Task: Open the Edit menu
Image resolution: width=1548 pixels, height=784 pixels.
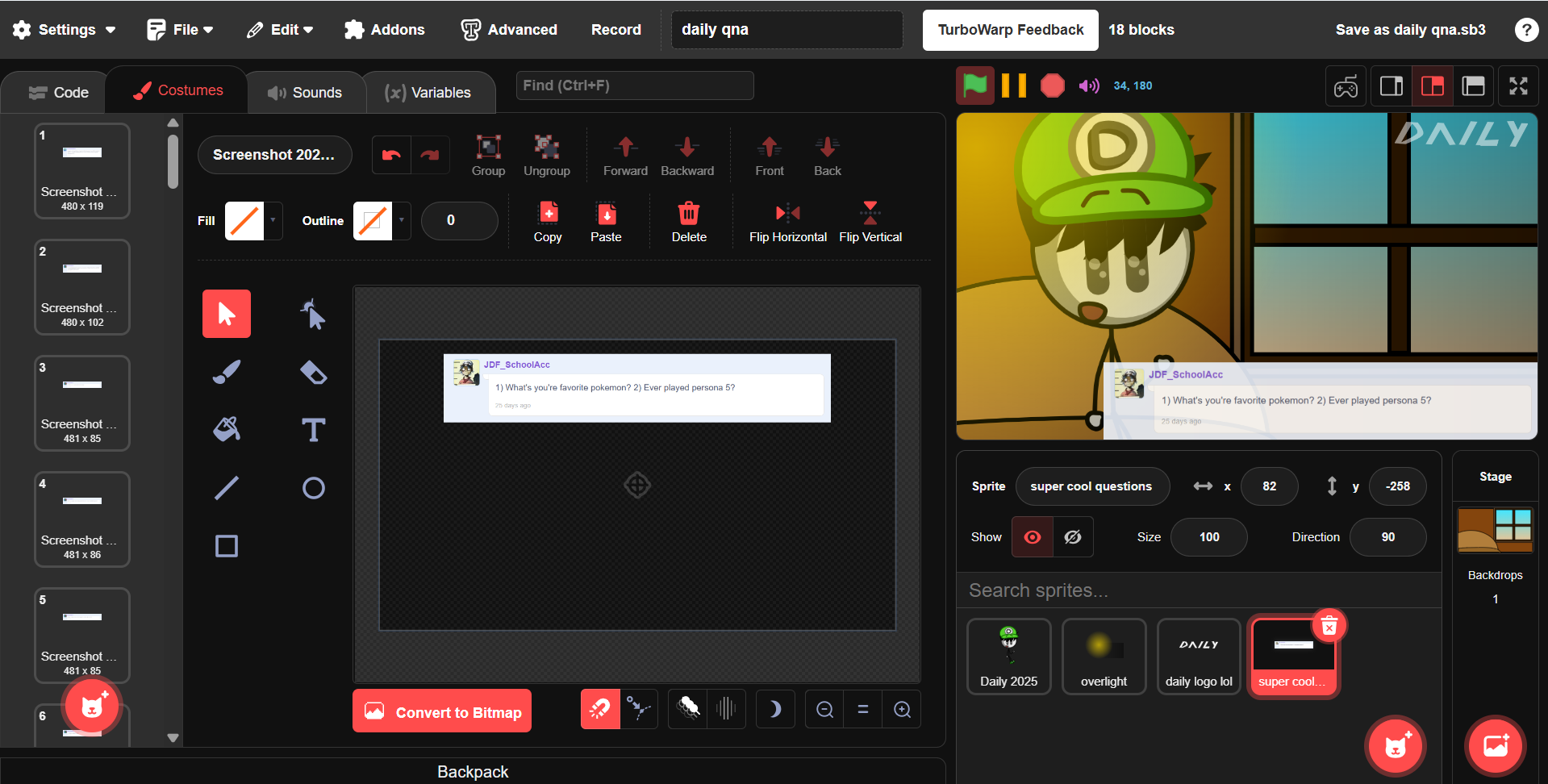Action: pyautogui.click(x=281, y=30)
